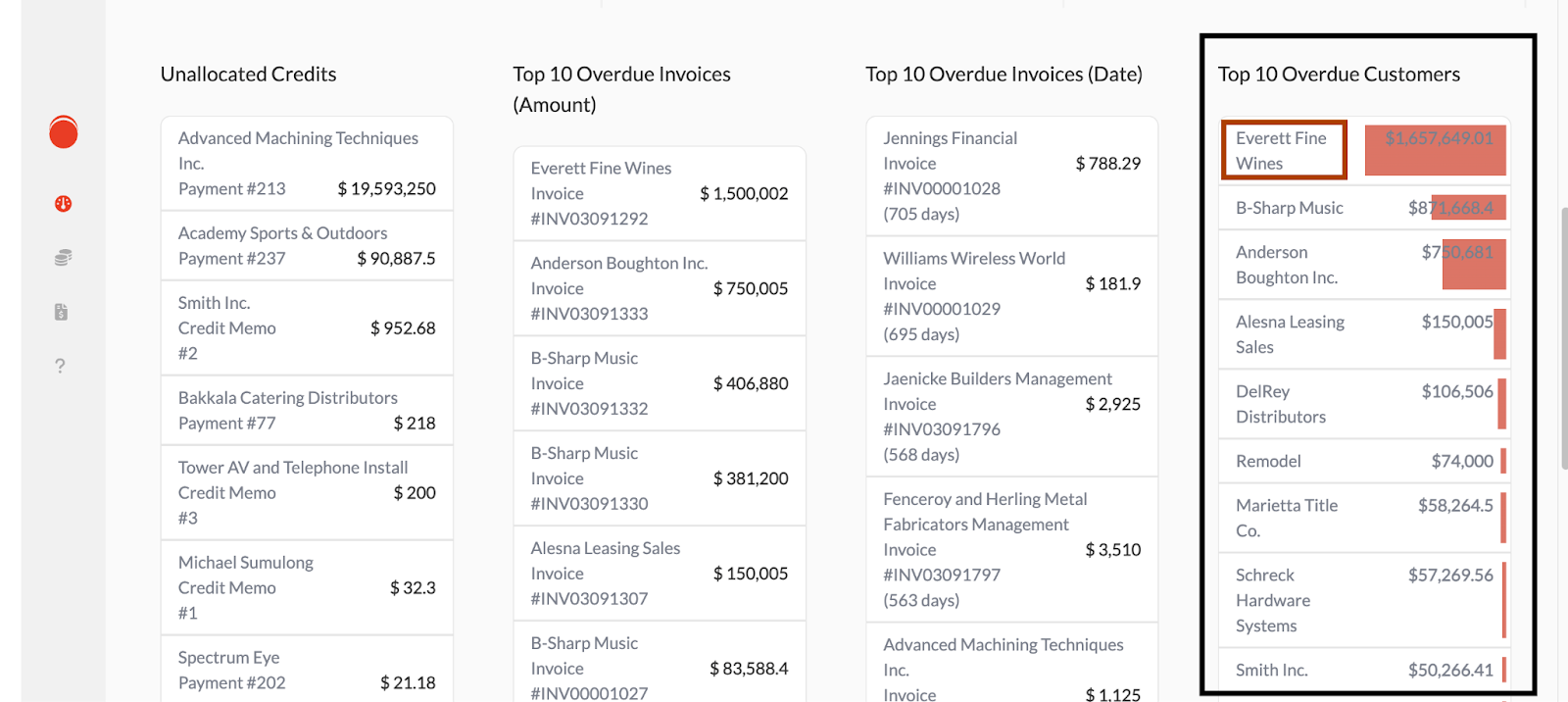
Task: Open B-Sharp Music invoice #INV00001027
Action: [x=660, y=663]
